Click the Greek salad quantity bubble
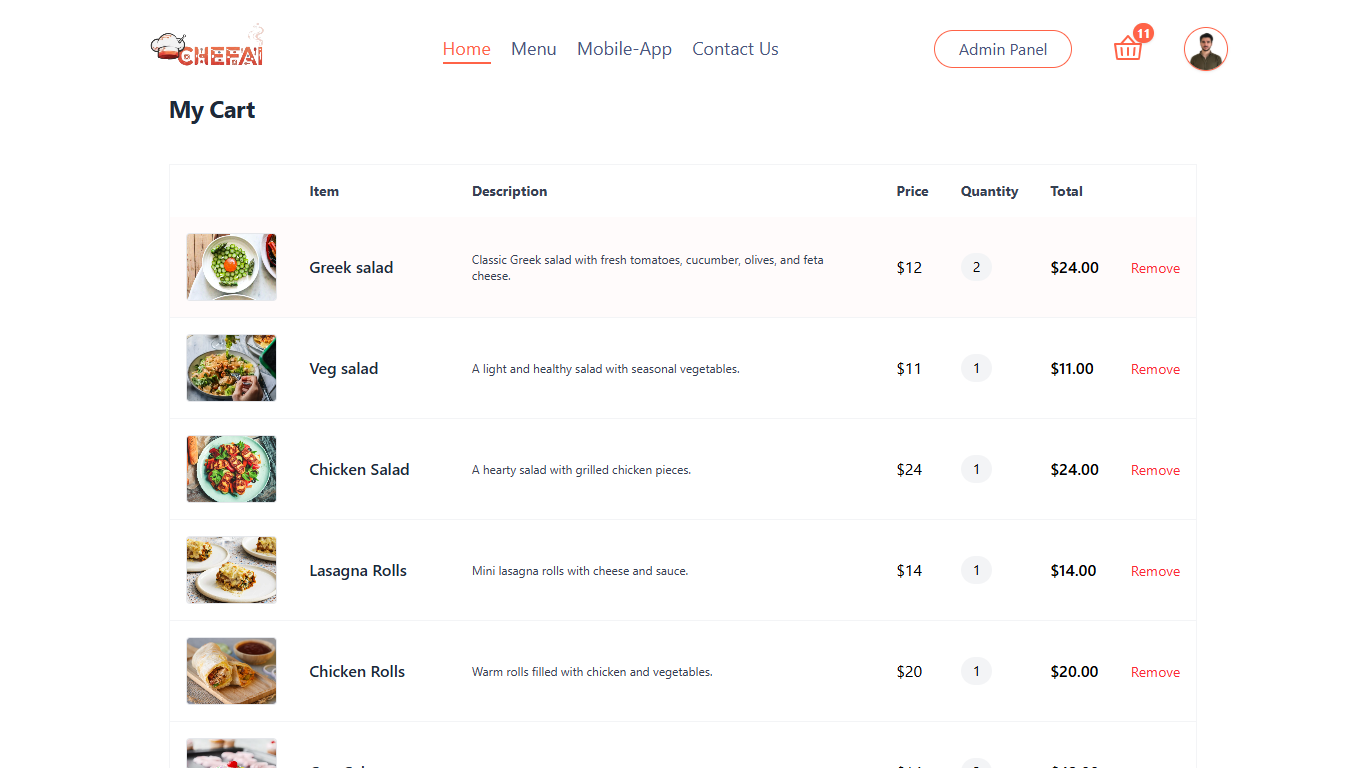Viewport: 1366px width, 768px height. coord(976,267)
